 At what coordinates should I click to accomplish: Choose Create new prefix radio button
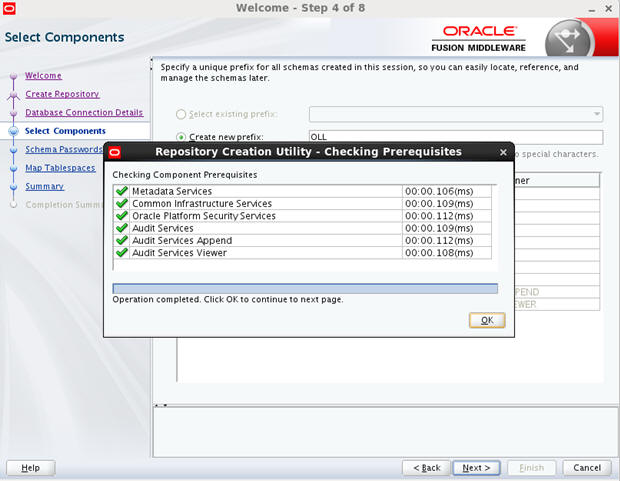(181, 137)
